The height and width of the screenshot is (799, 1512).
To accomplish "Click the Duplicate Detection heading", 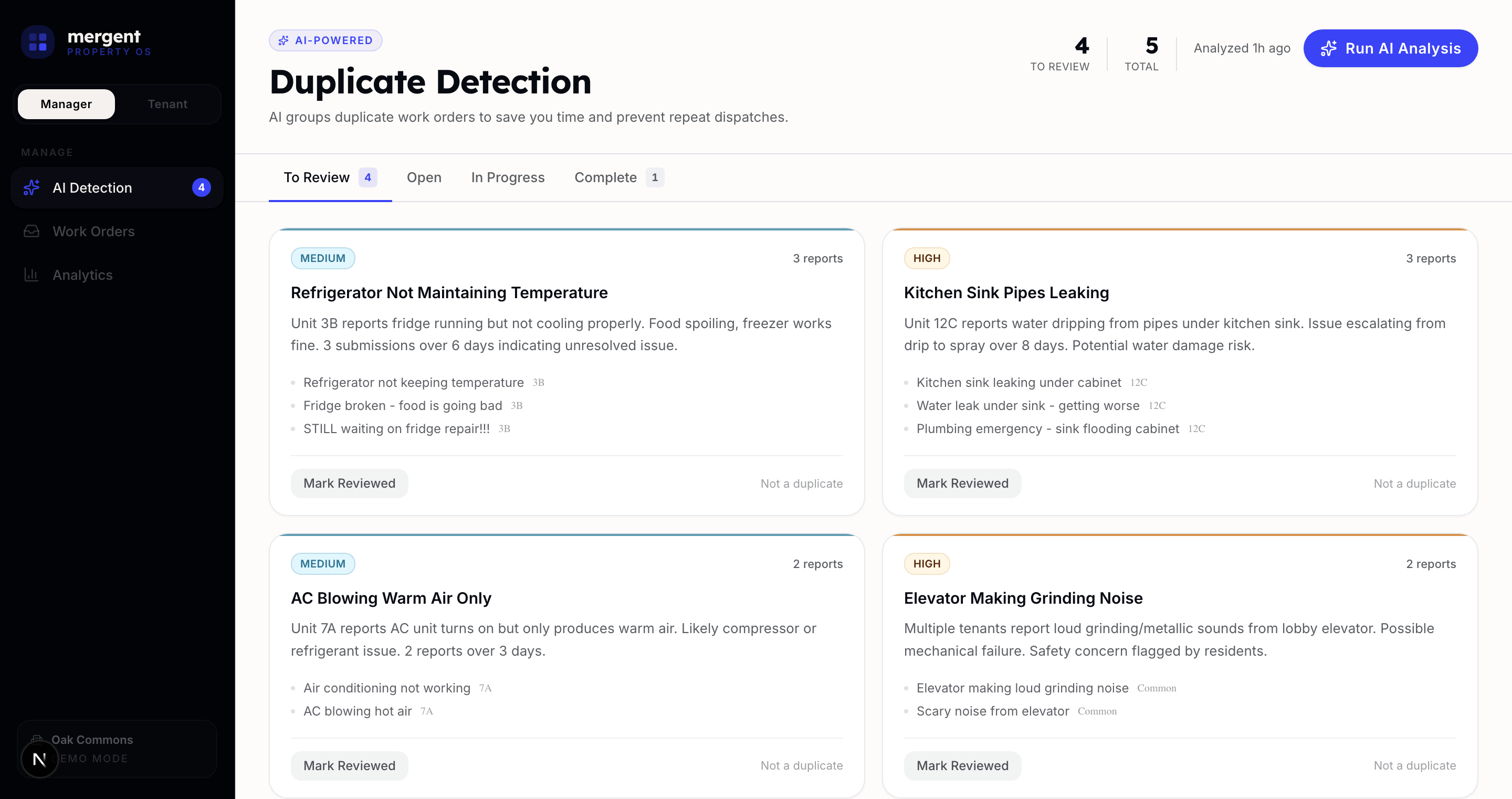I will (430, 81).
